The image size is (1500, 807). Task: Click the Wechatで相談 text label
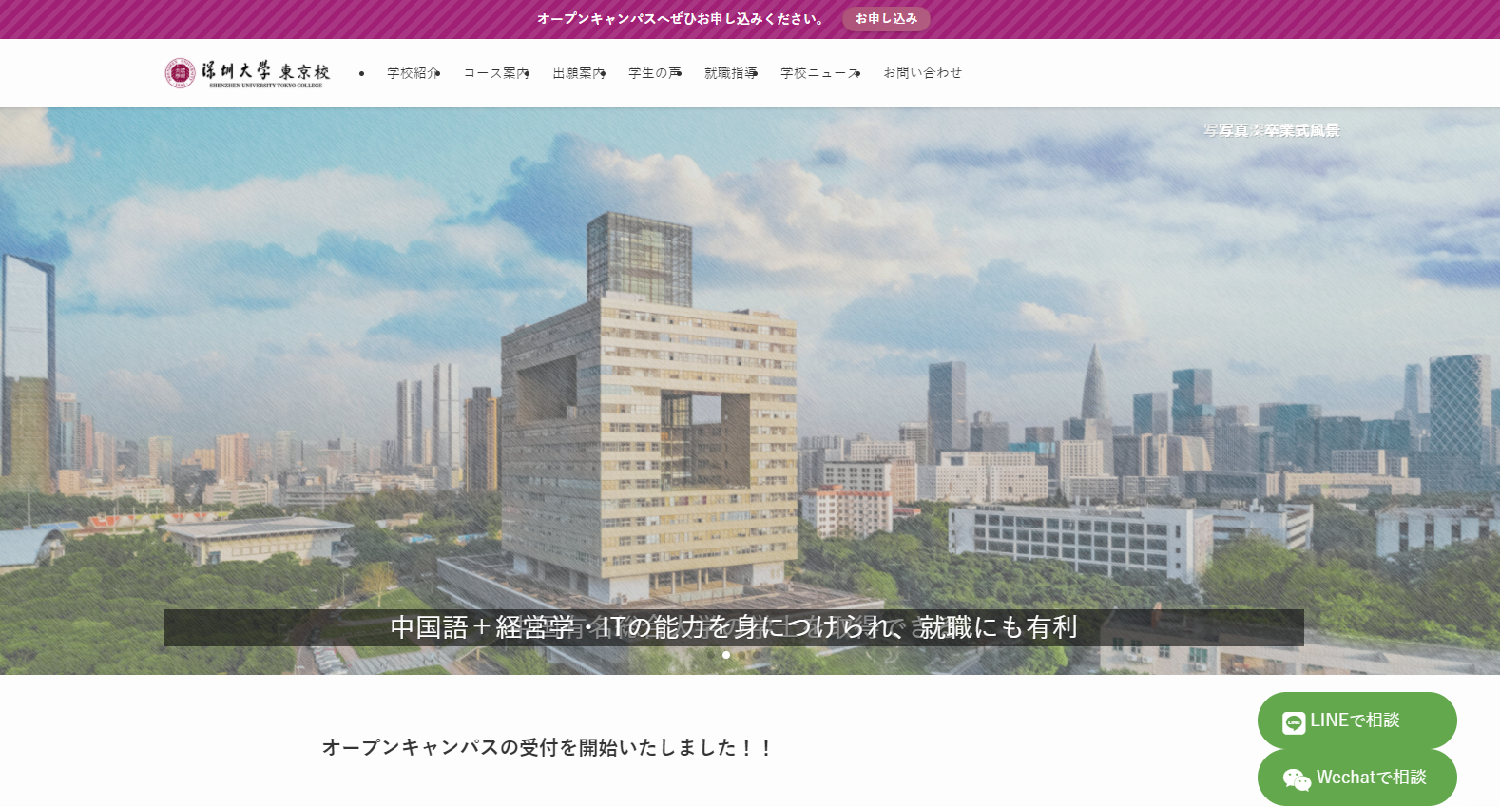click(x=1371, y=777)
